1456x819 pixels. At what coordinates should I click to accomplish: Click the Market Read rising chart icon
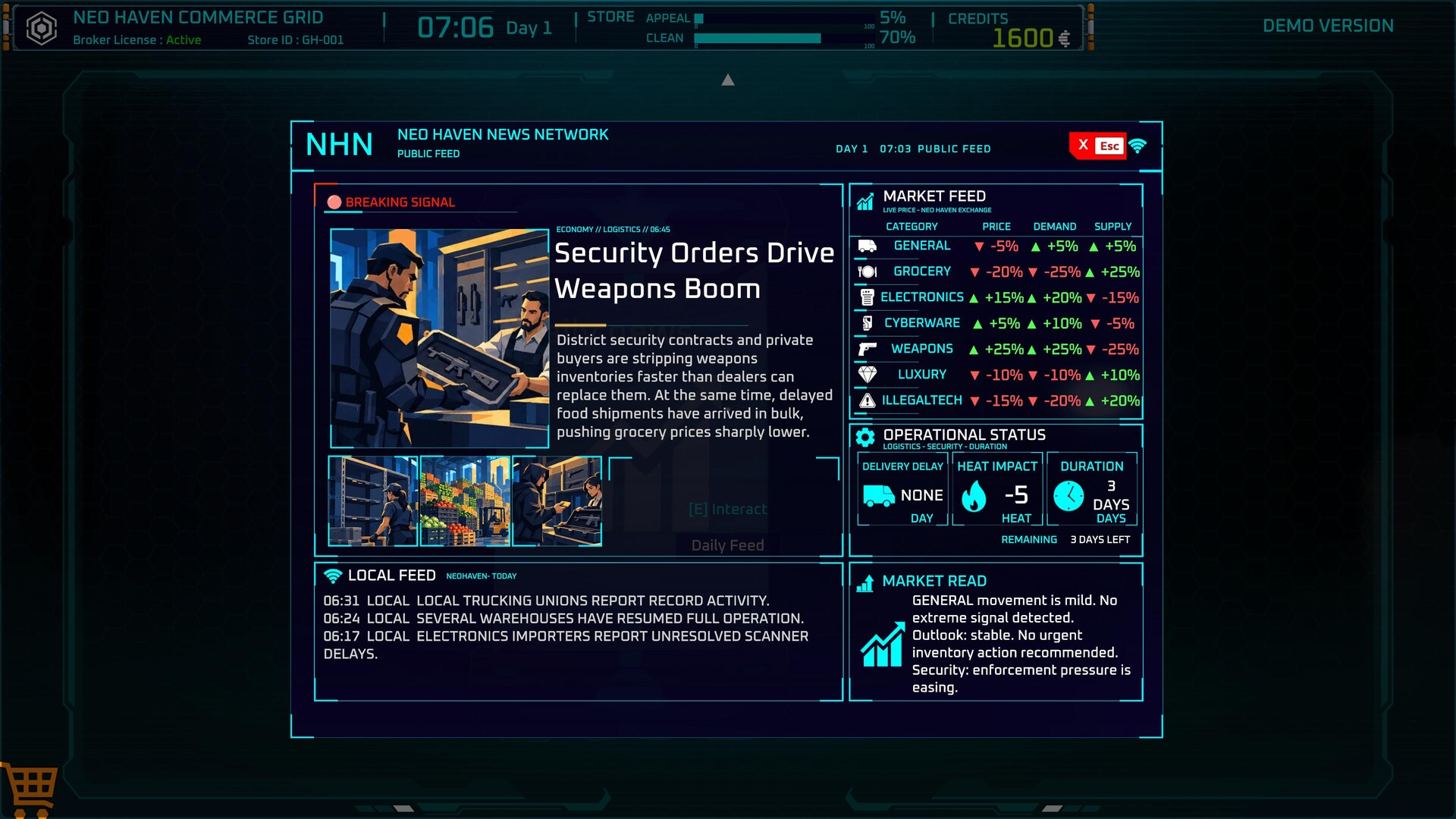click(x=883, y=645)
